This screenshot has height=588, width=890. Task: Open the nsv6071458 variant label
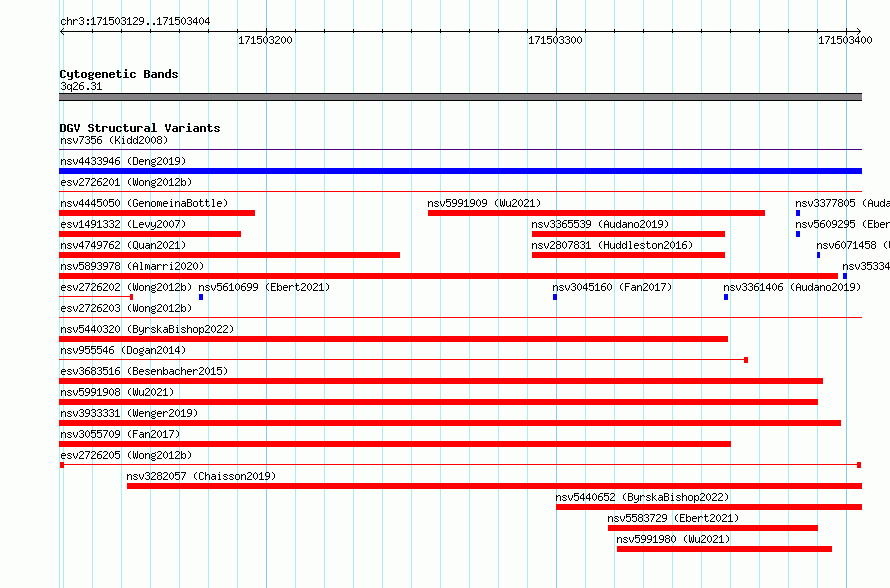[853, 245]
